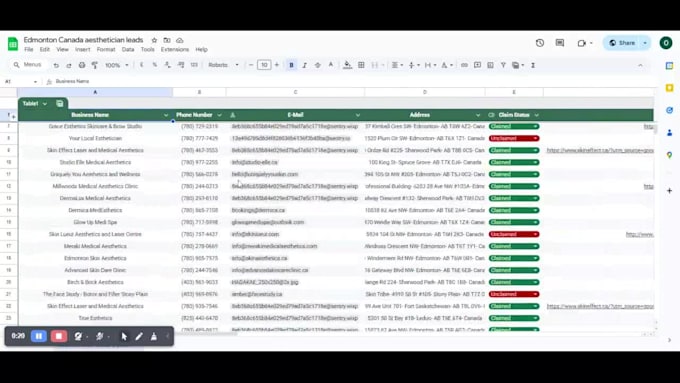Change Your Local Esthetician Unclaimed status chip
Viewport: 680px width, 383px height.
tap(514, 138)
